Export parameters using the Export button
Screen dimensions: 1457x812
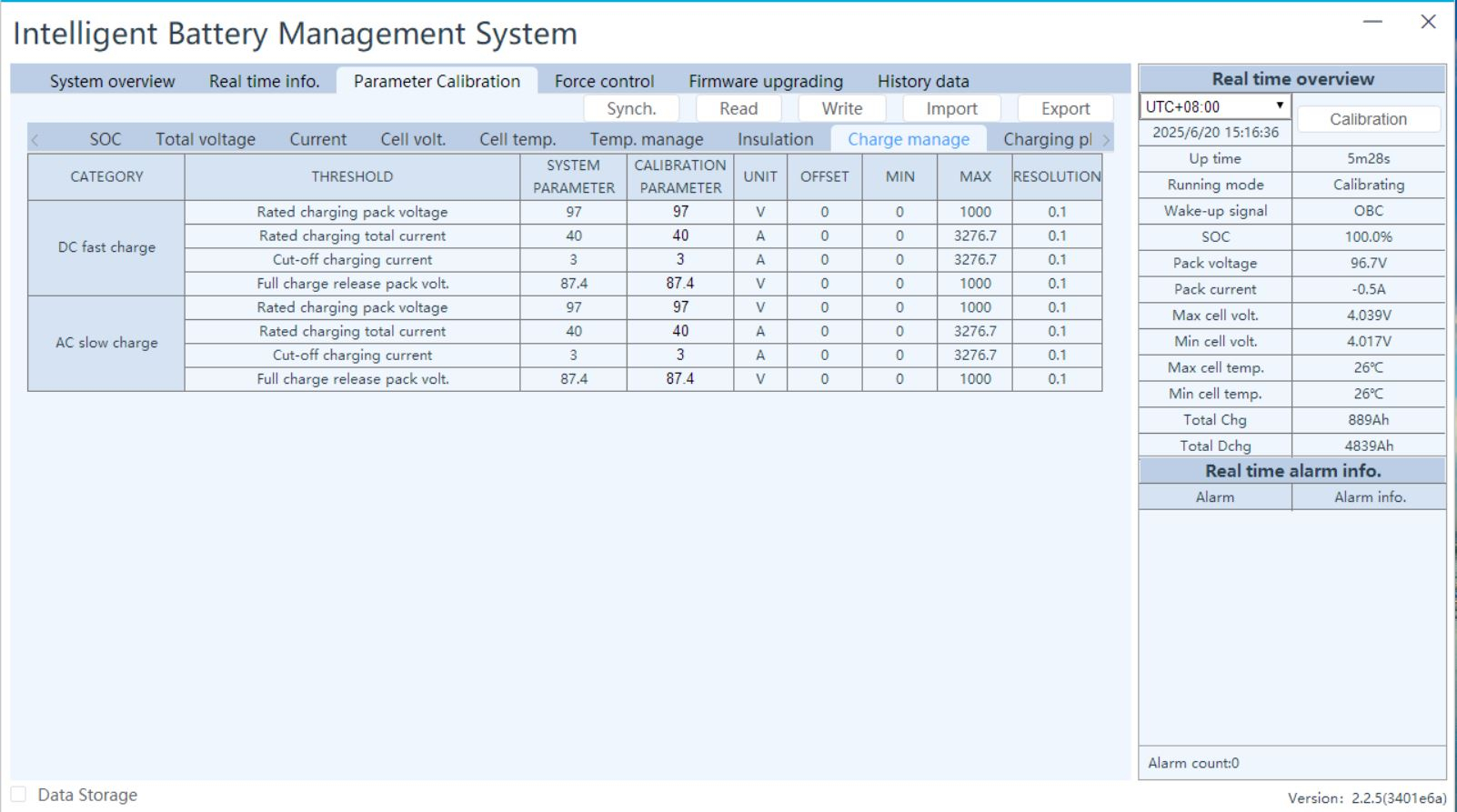(1065, 108)
